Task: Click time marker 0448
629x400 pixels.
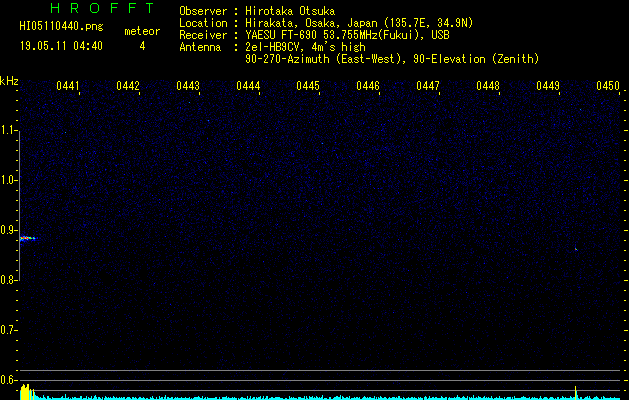Action: click(x=488, y=86)
